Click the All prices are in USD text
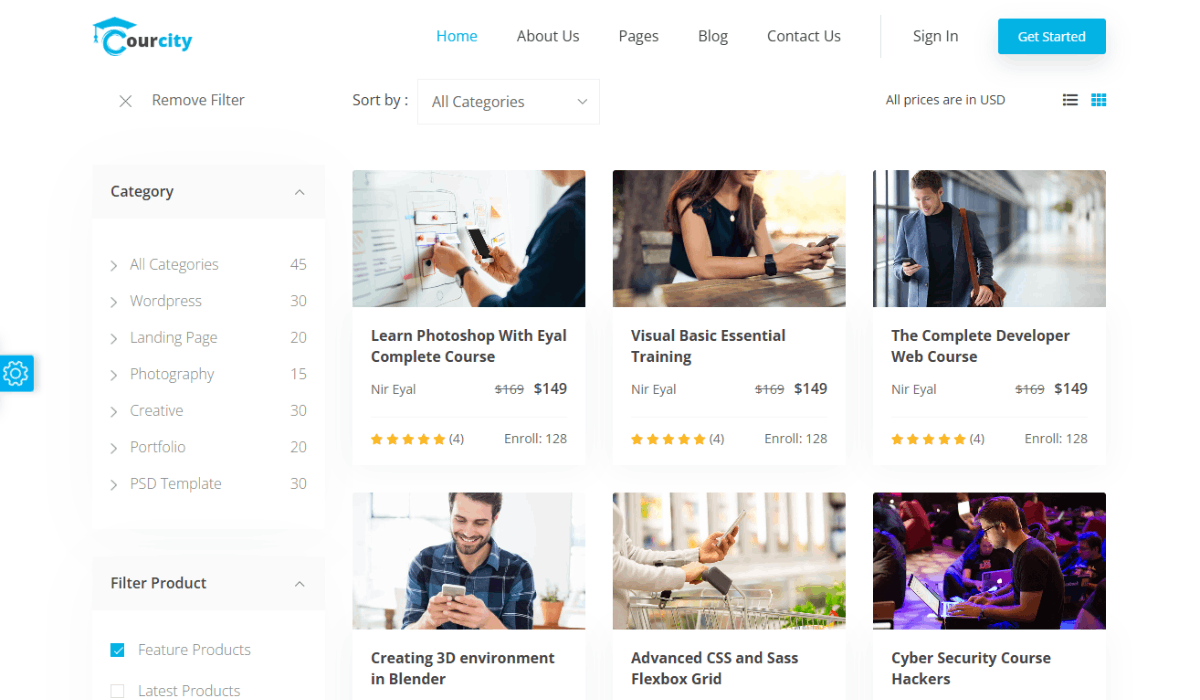This screenshot has height=700, width=1200. click(x=945, y=100)
